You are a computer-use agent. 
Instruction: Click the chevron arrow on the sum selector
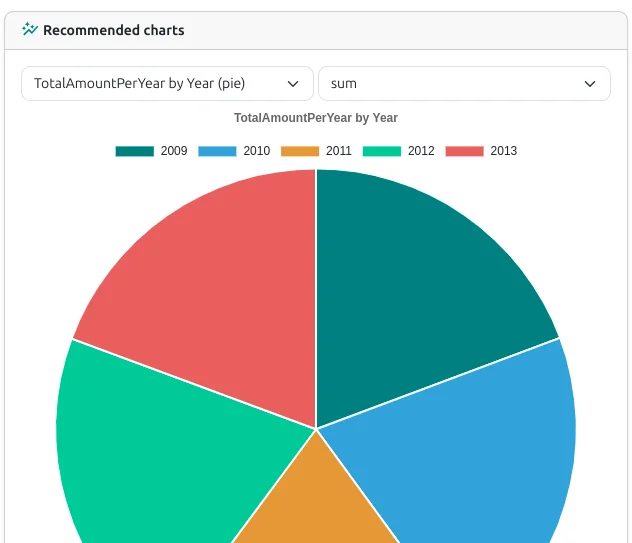tap(590, 83)
